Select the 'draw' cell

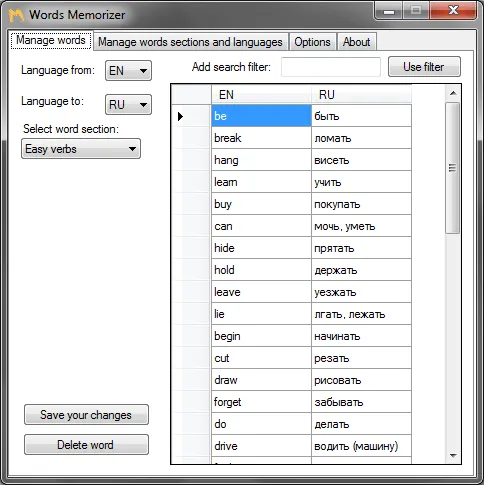click(261, 380)
